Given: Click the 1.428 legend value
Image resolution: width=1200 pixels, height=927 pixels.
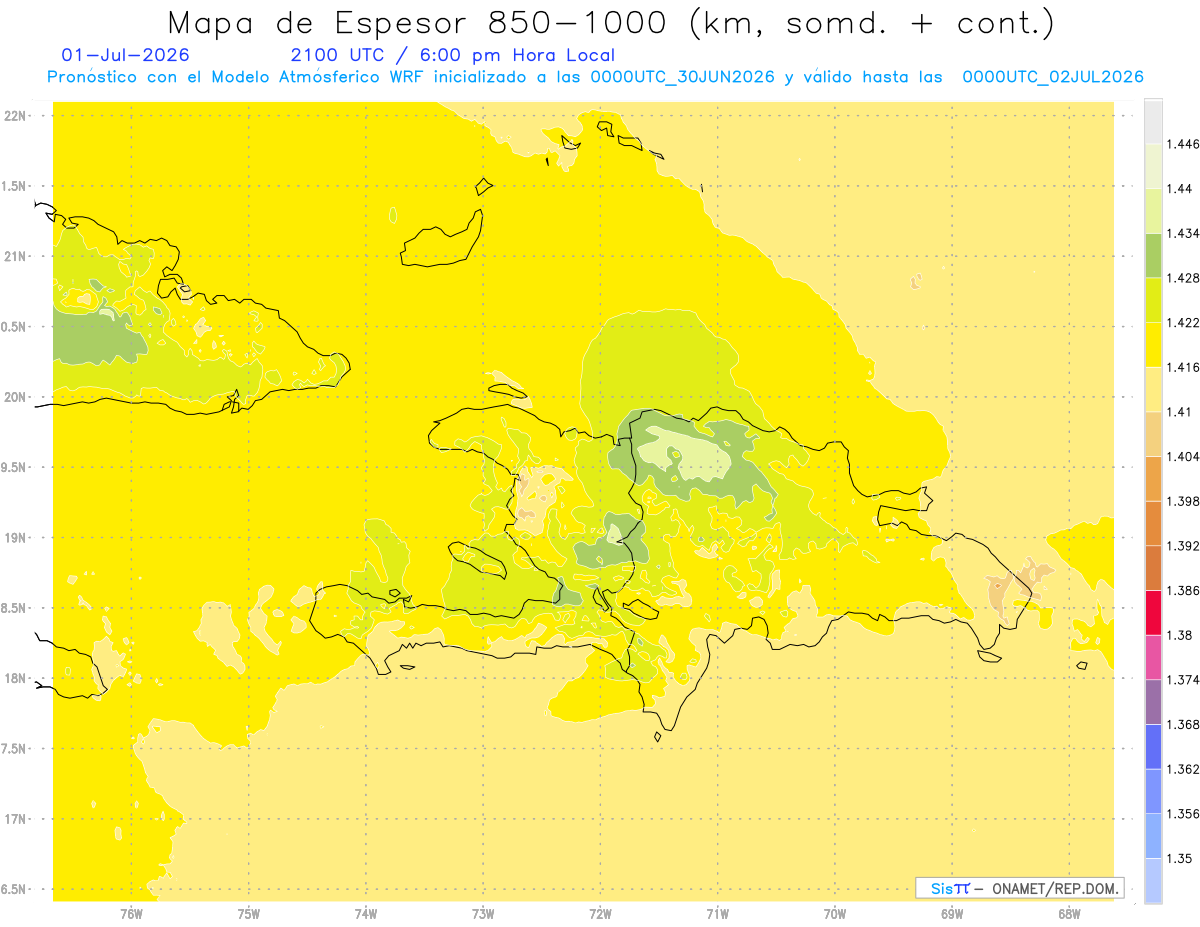Looking at the screenshot, I should (x=1183, y=278).
